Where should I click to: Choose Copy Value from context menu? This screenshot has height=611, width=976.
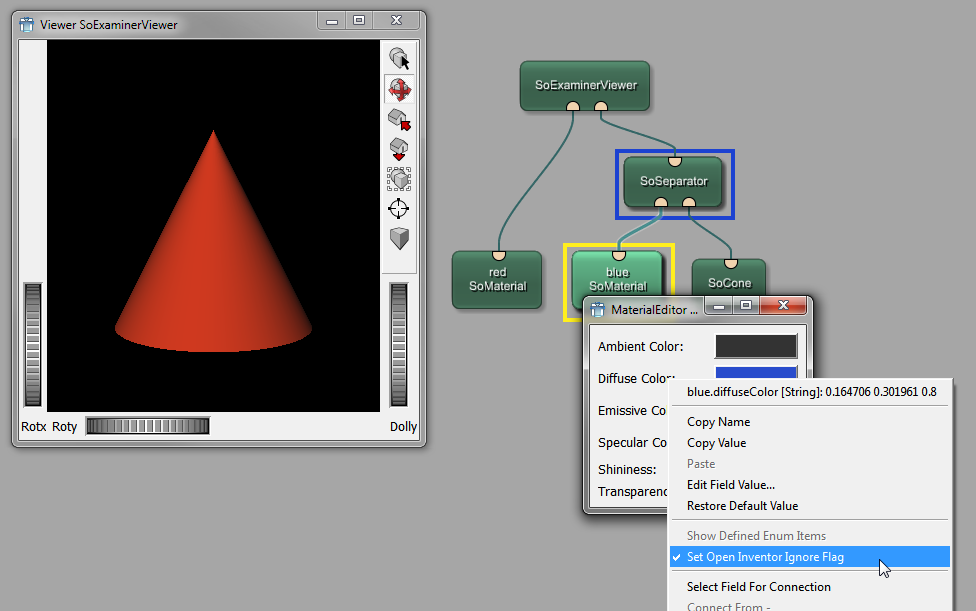point(716,443)
